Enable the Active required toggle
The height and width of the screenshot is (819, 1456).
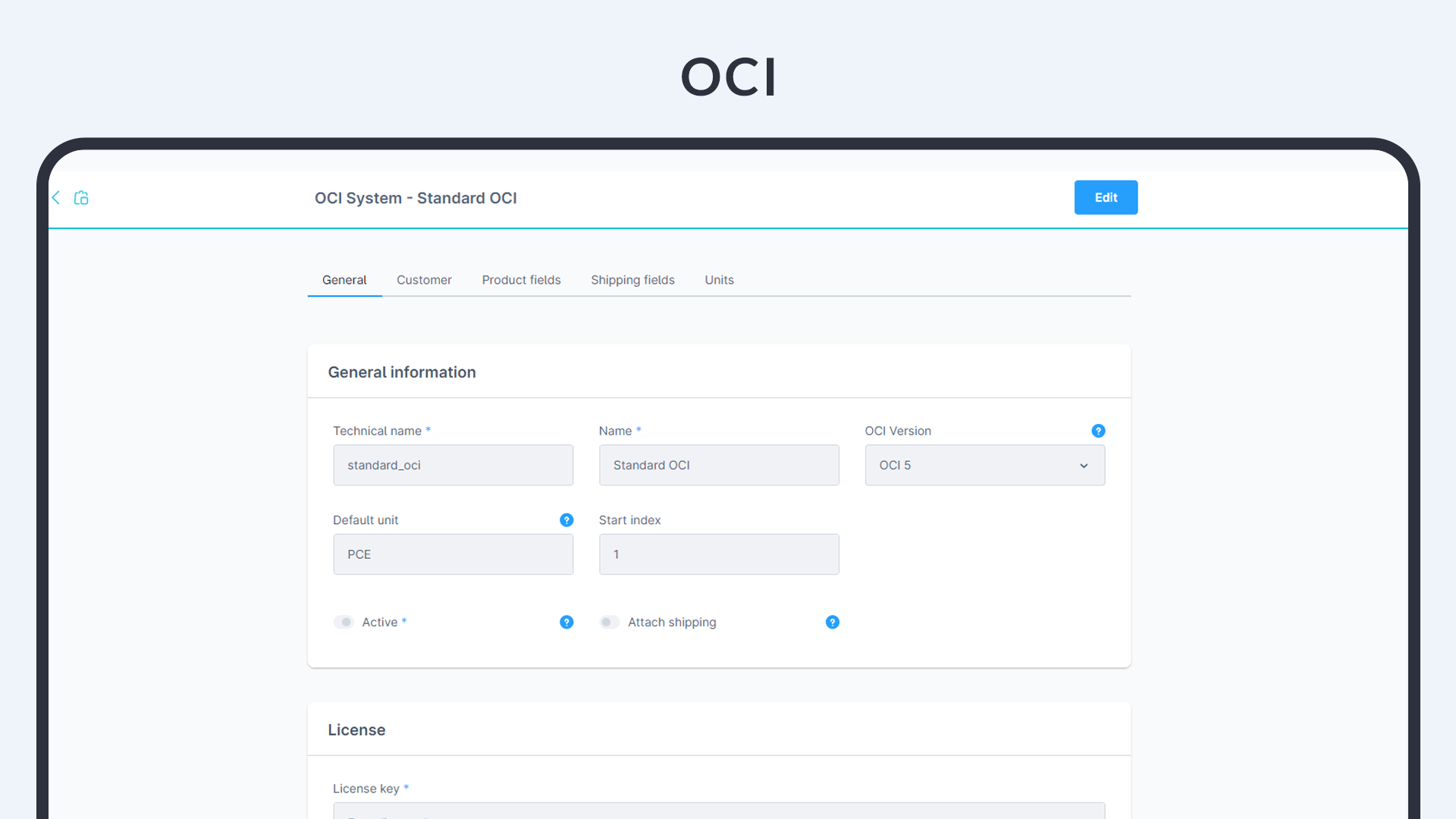344,622
